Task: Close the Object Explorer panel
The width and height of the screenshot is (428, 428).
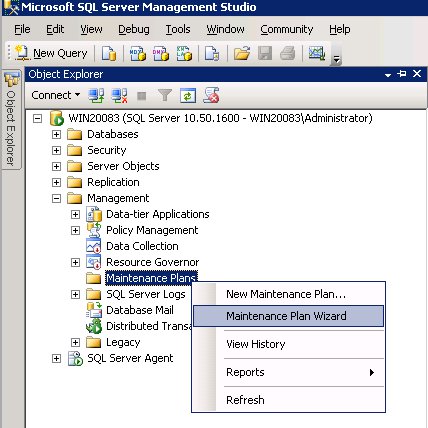Action: (417, 74)
